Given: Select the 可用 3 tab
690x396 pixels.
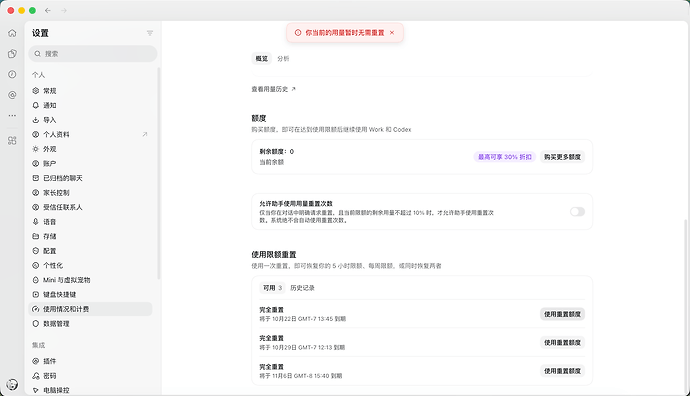Looking at the screenshot, I should coord(272,288).
